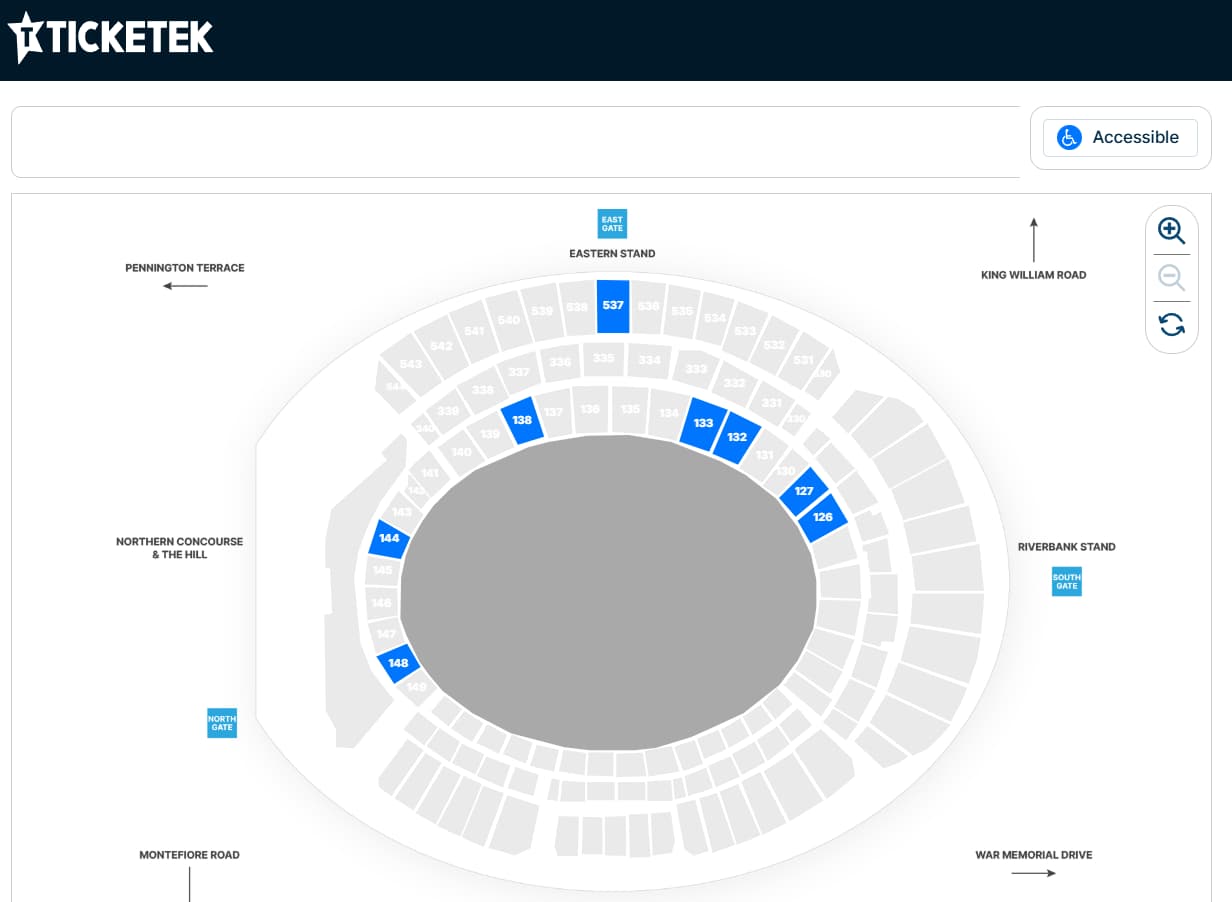Select section 127 near Riverbank Stand
This screenshot has width=1232, height=902.
pos(804,491)
